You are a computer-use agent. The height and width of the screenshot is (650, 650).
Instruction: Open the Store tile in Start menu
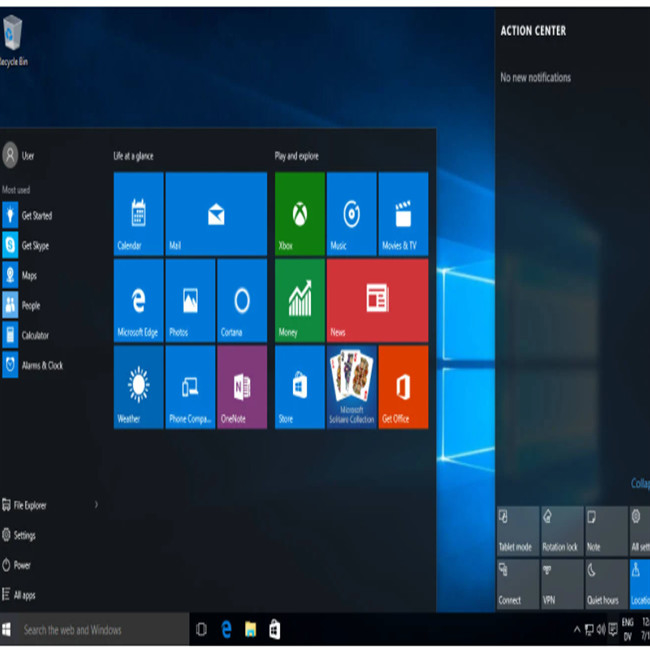[300, 387]
